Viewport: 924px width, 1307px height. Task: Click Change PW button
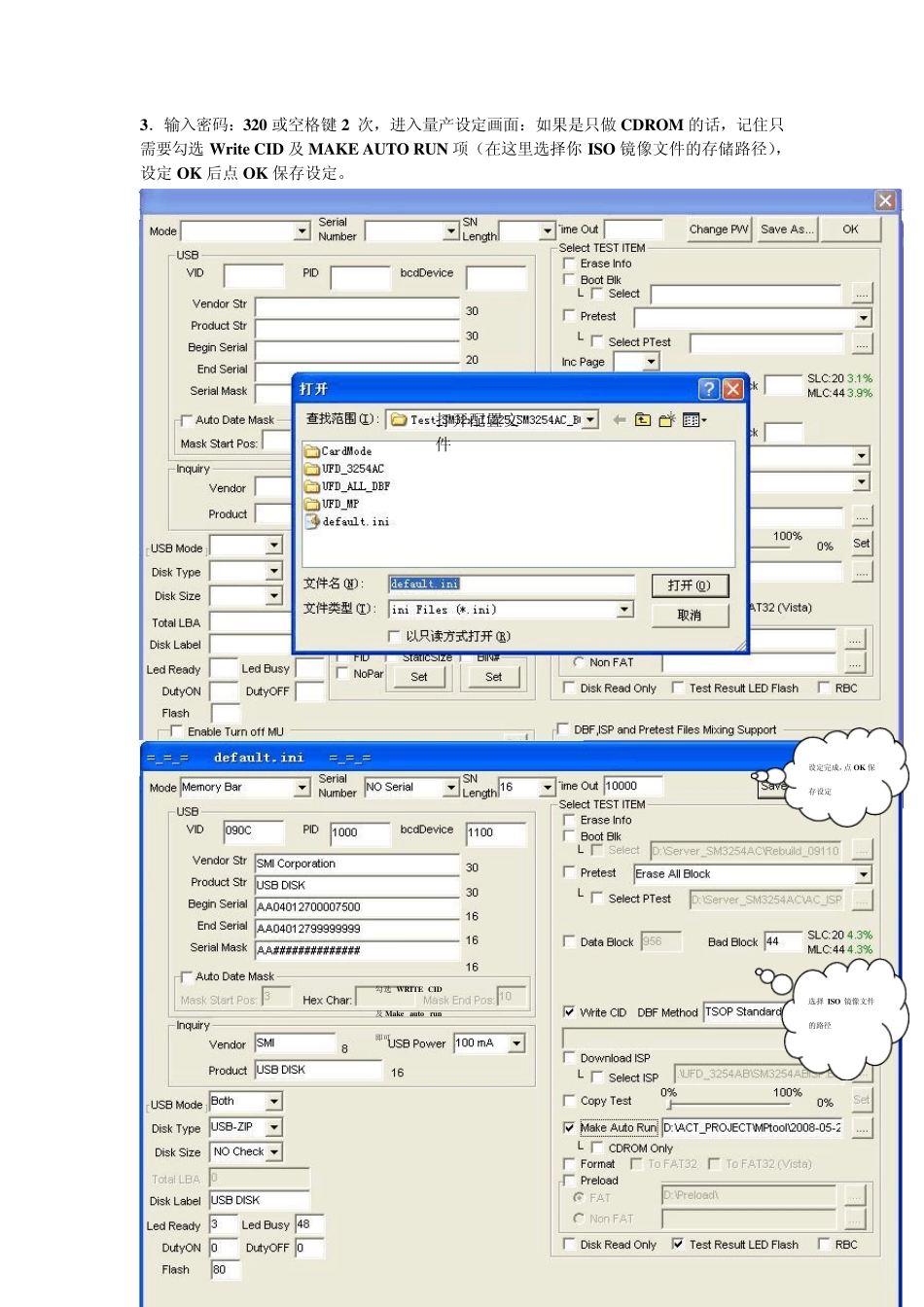click(x=718, y=230)
